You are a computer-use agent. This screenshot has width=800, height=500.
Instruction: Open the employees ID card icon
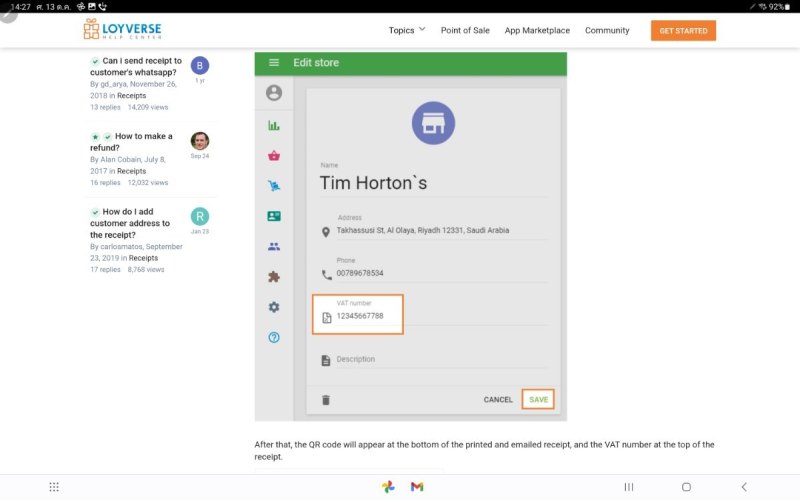coord(274,216)
